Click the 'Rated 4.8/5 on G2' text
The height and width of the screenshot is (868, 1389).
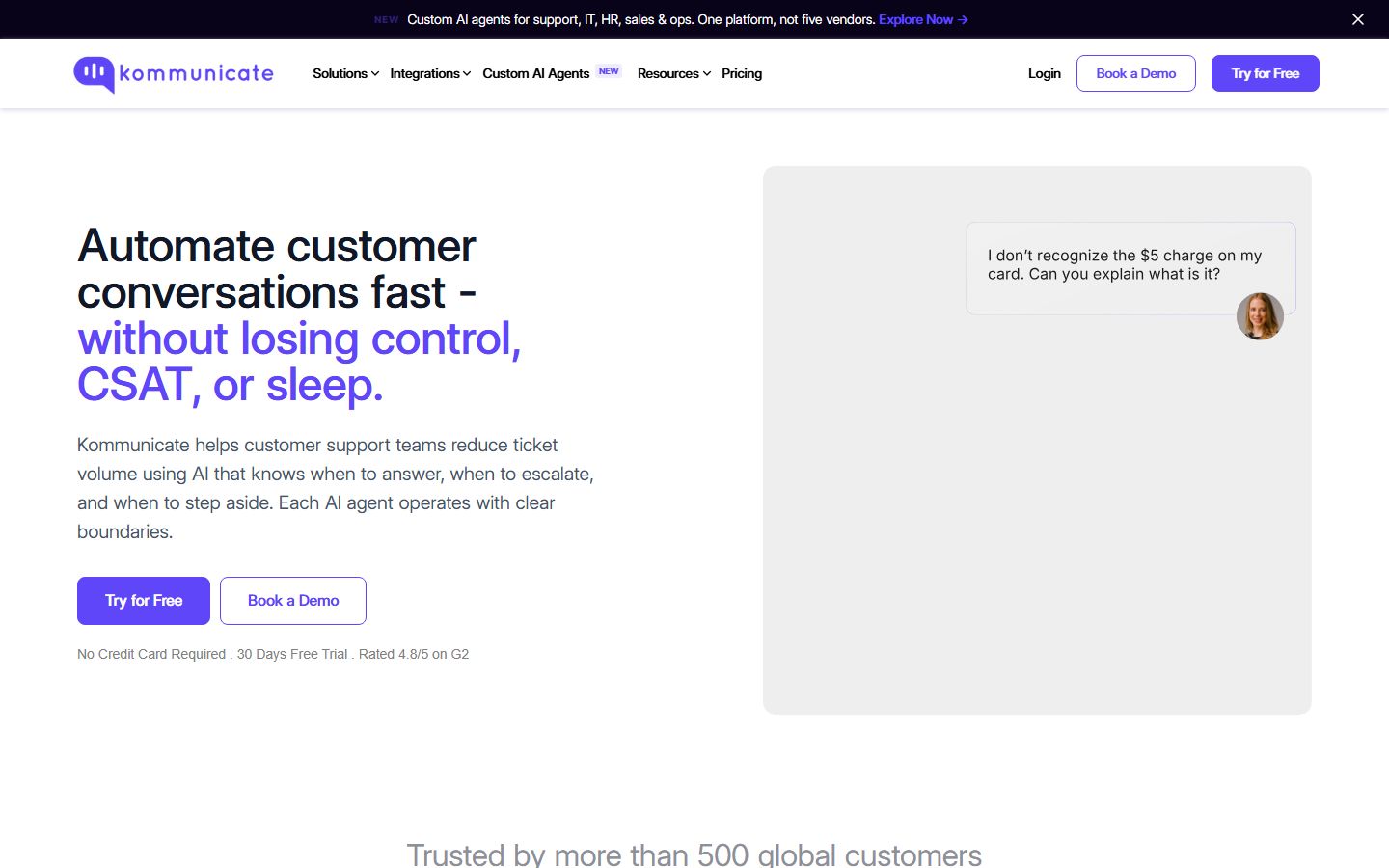414,654
